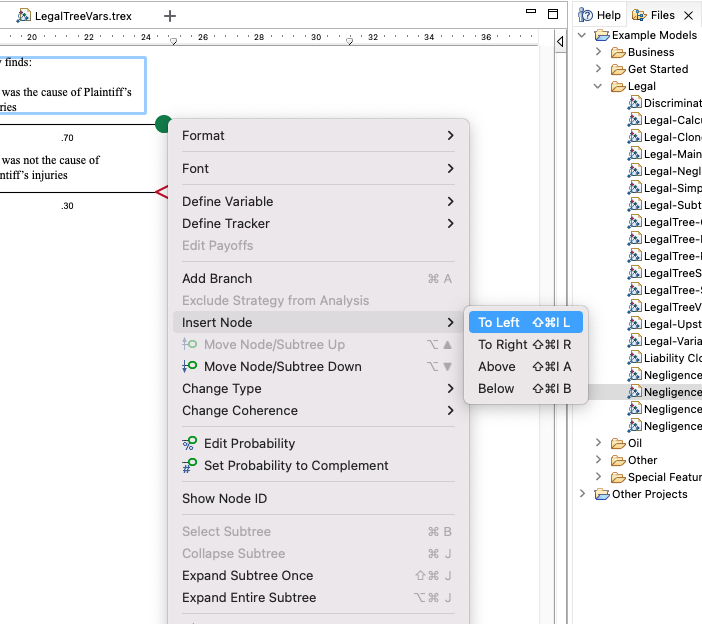Choose Show Node ID

click(318, 498)
